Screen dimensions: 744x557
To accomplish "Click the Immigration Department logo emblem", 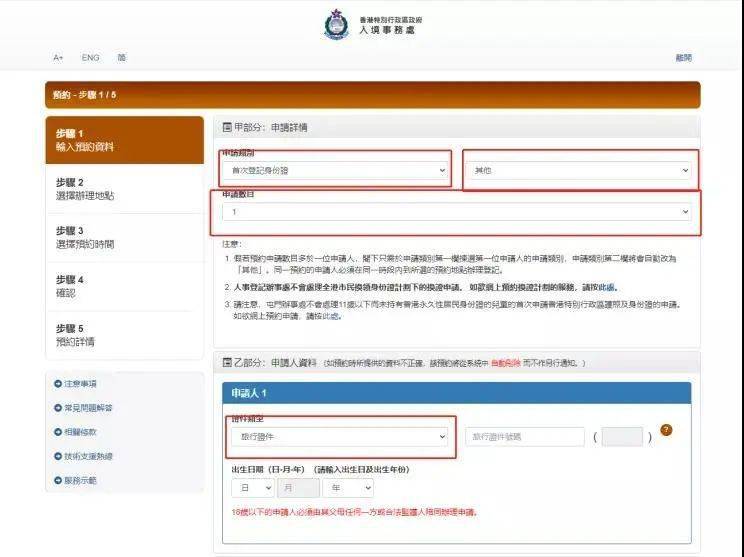I will [337, 25].
